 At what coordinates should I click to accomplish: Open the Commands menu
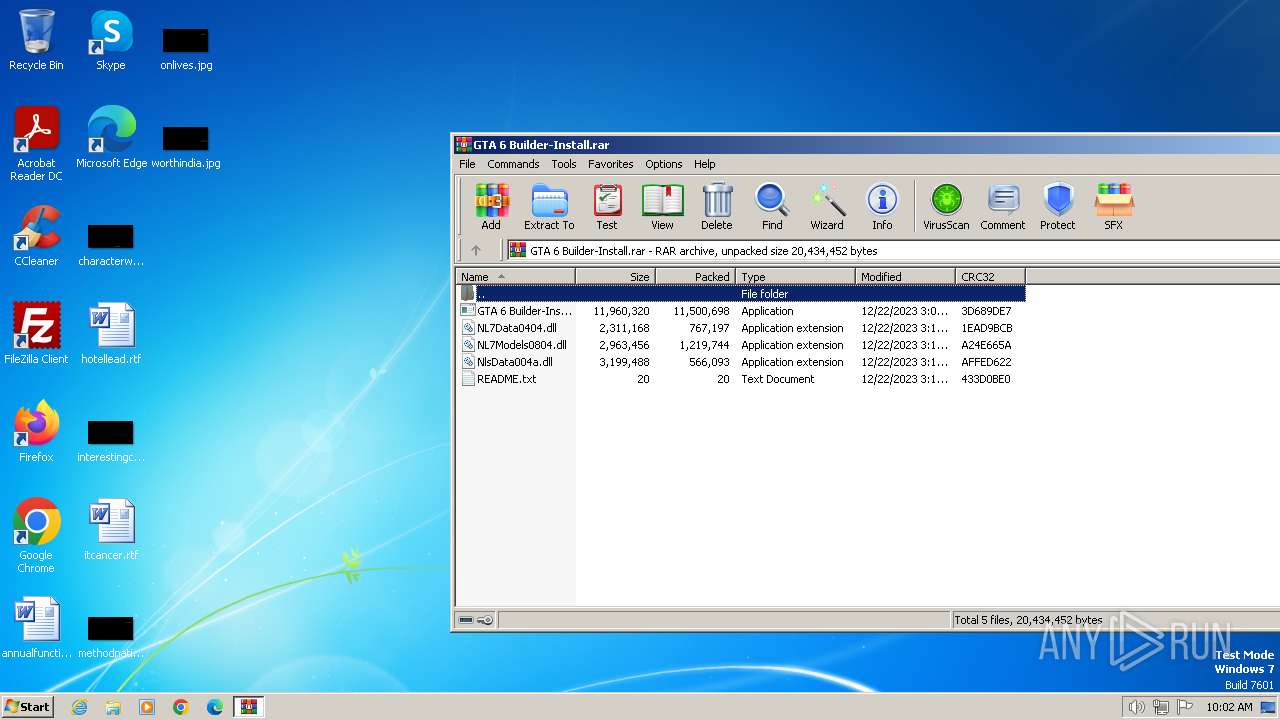coord(513,164)
